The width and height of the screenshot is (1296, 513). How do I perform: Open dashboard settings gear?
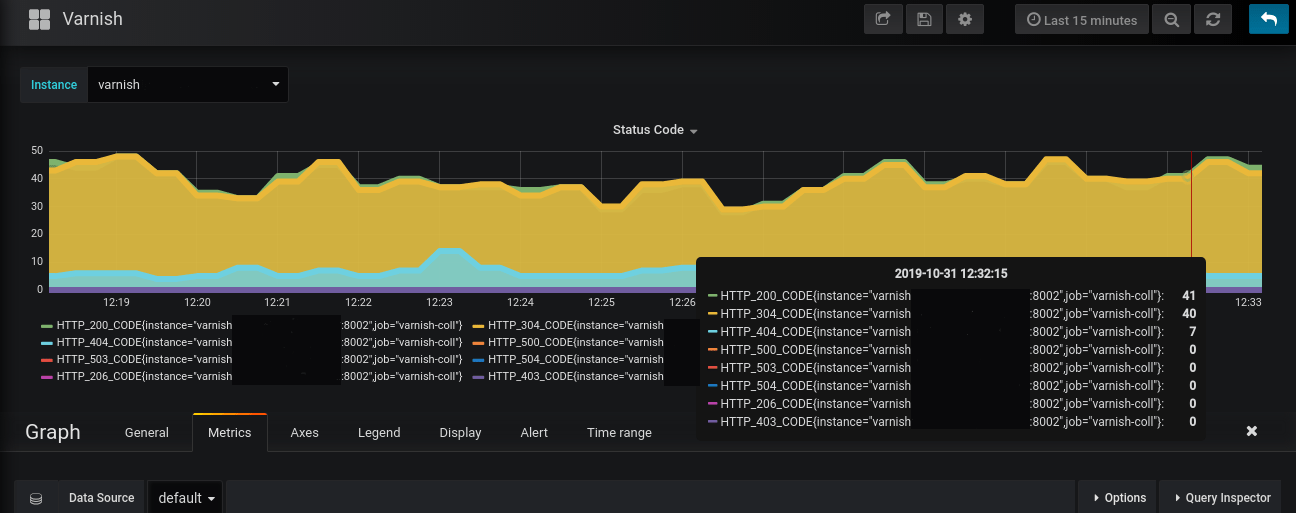coord(965,19)
